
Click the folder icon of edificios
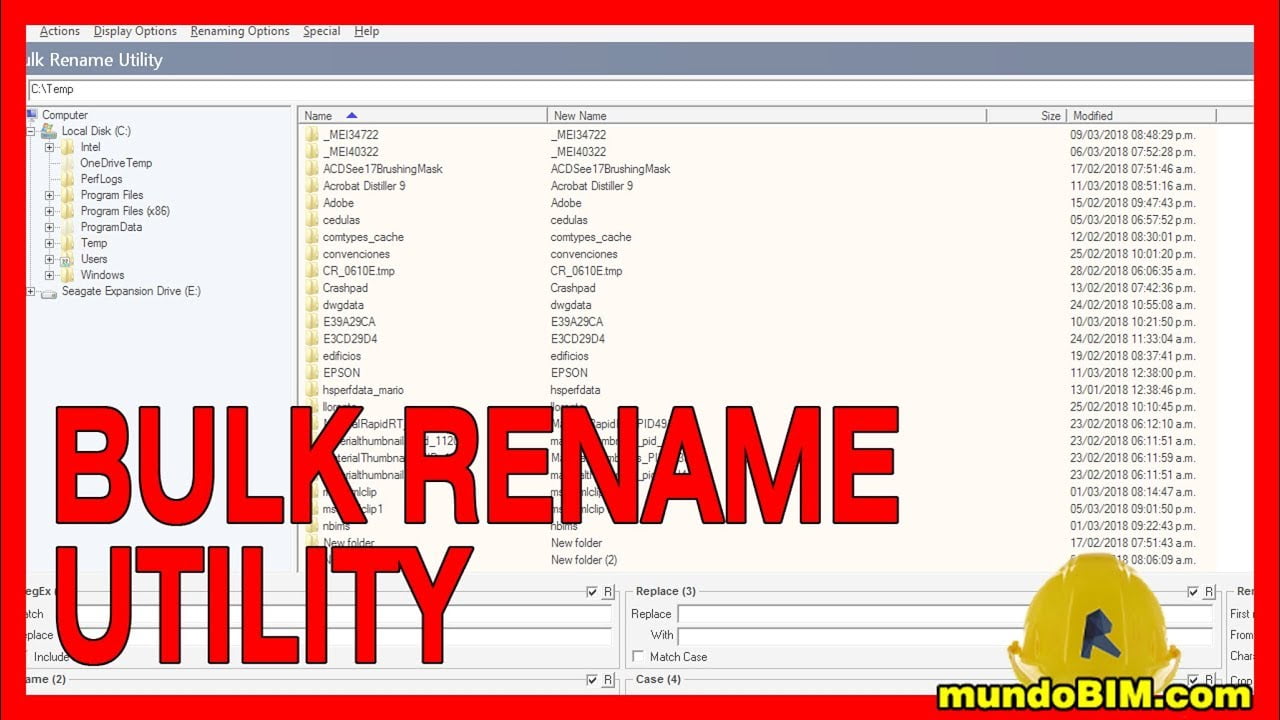[312, 356]
